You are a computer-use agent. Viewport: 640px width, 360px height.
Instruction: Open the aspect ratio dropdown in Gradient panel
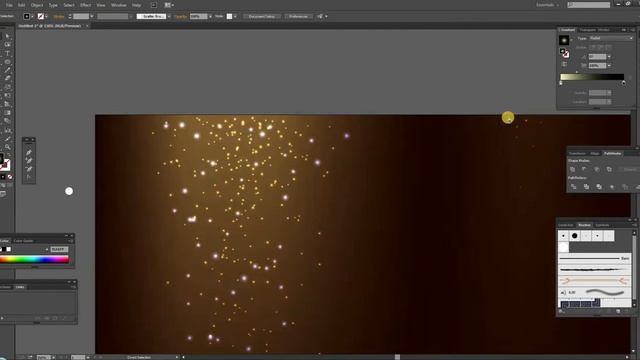[609, 65]
